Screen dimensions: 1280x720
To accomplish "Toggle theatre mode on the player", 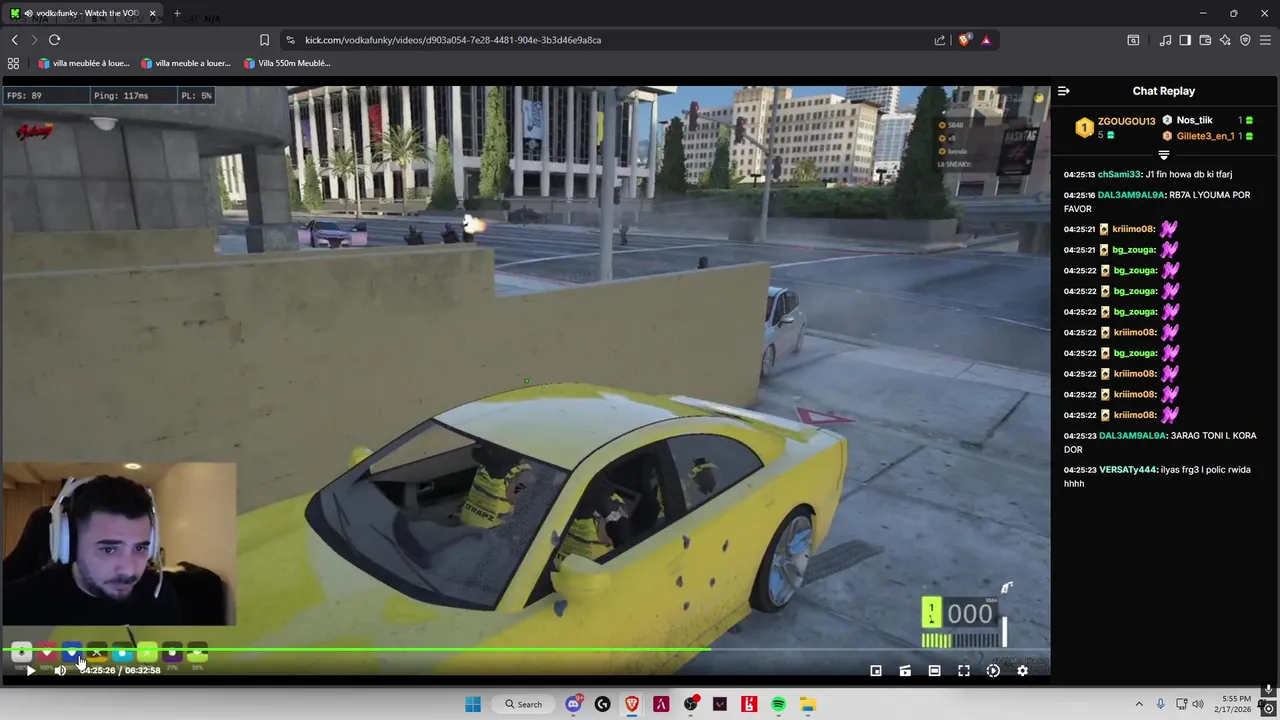I will point(934,671).
